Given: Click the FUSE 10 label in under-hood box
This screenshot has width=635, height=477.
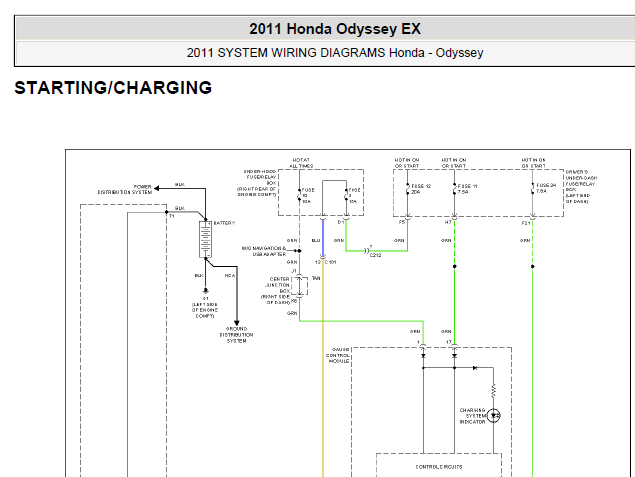Looking at the screenshot, I should pos(307,195).
